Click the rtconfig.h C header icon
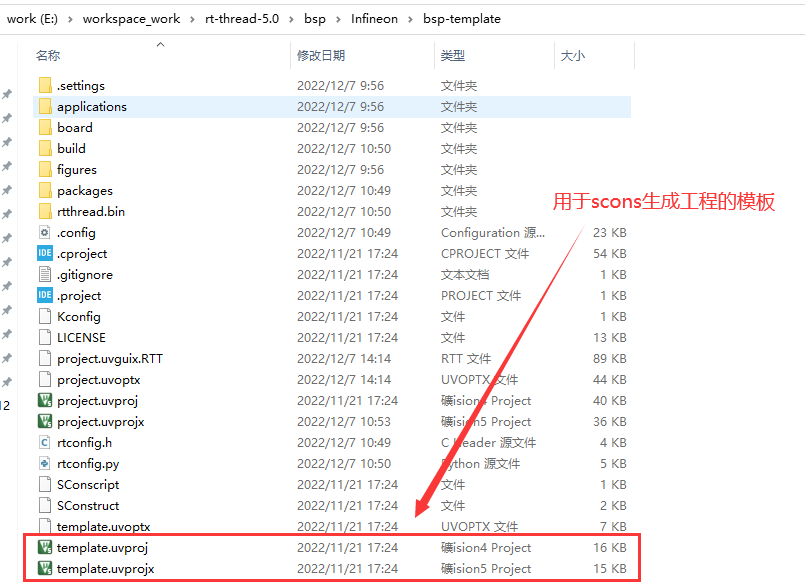Image resolution: width=805 pixels, height=584 pixels. [44, 443]
